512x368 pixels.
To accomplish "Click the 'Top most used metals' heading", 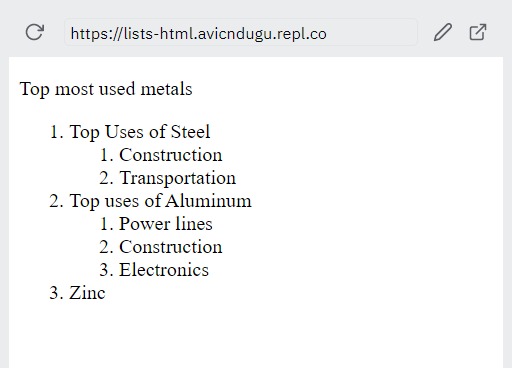I will click(106, 89).
